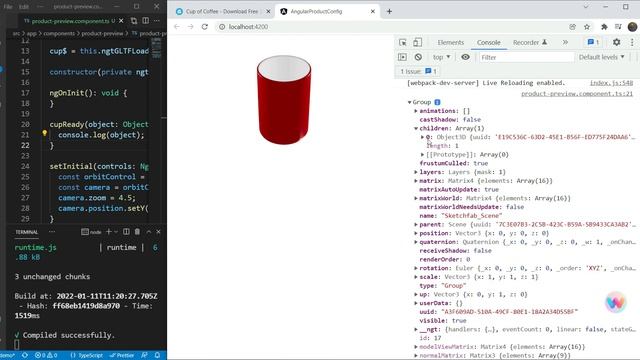Open the Recorder tab
This screenshot has width=640, height=360.
click(x=530, y=42)
